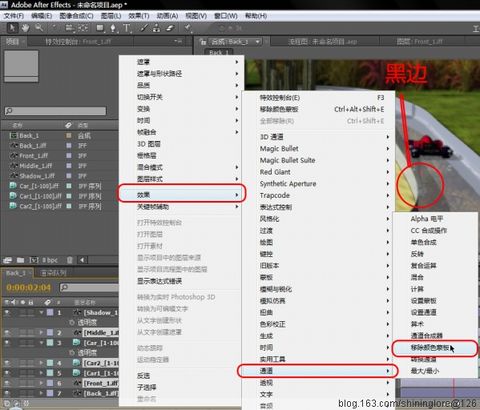Collapse layer 3 Car twirl arrow
The height and width of the screenshot is (410, 480).
coord(42,343)
